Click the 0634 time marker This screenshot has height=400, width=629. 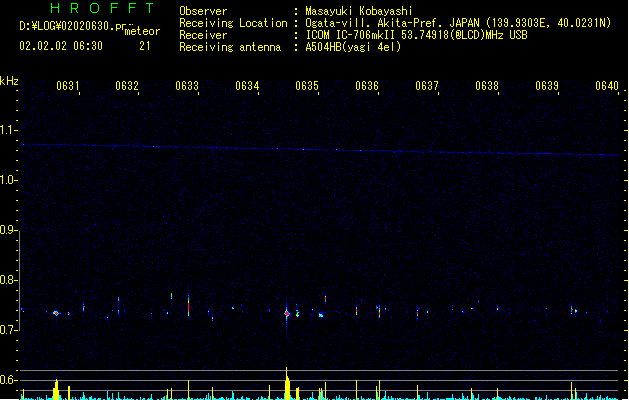point(247,86)
